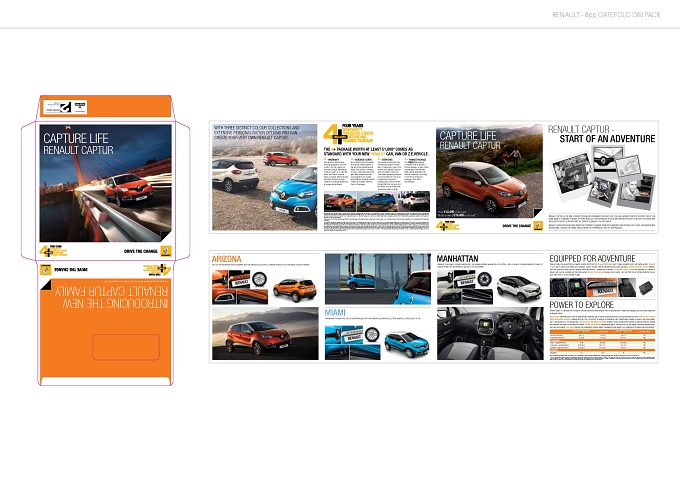The width and height of the screenshot is (680, 481).
Task: Click the 'MANHATTAN' heading
Action: (x=458, y=258)
